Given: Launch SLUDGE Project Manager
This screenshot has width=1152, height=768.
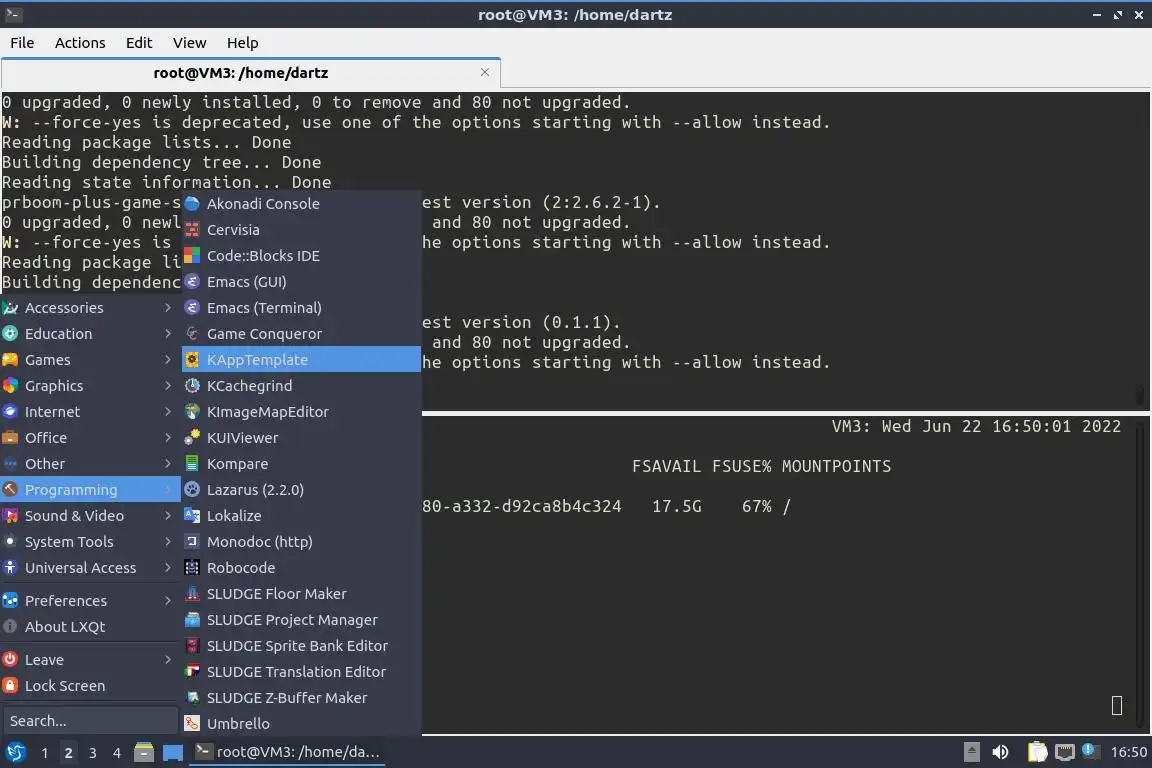Looking at the screenshot, I should 301,620.
